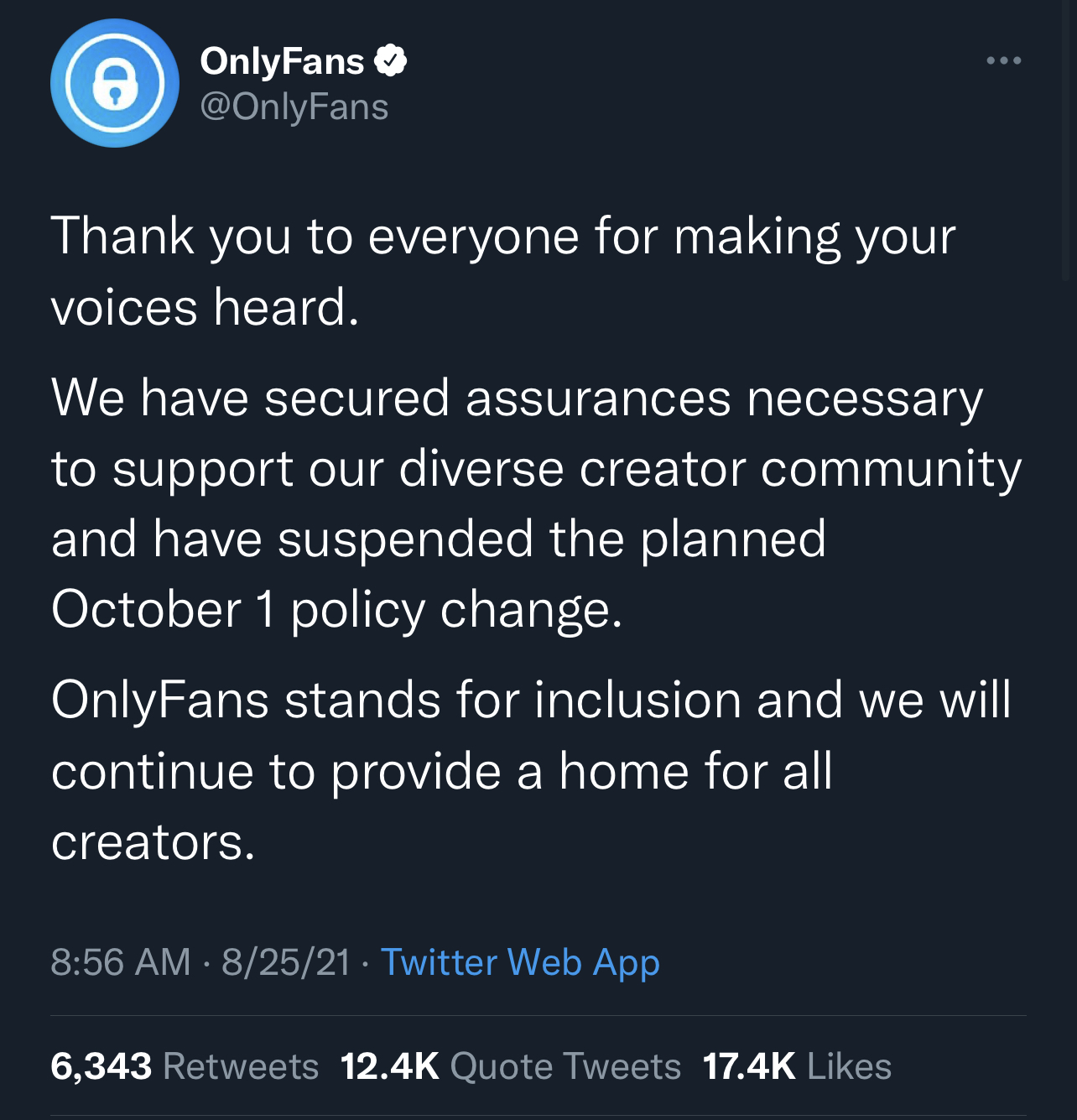Click the blue verified badge
This screenshot has width=1077, height=1120.
[x=390, y=61]
